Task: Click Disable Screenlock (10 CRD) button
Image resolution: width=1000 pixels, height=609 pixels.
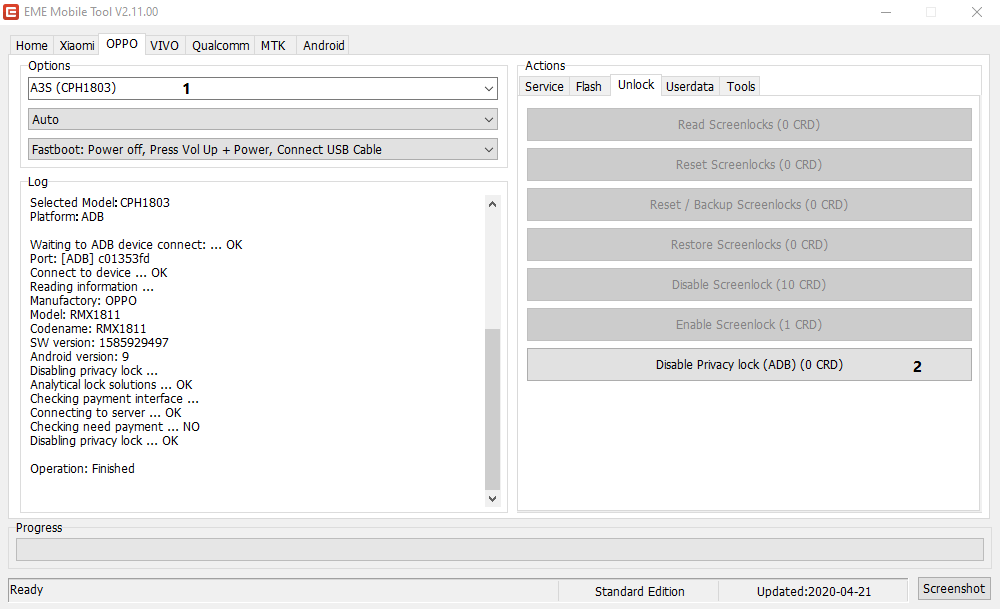Action: [749, 284]
